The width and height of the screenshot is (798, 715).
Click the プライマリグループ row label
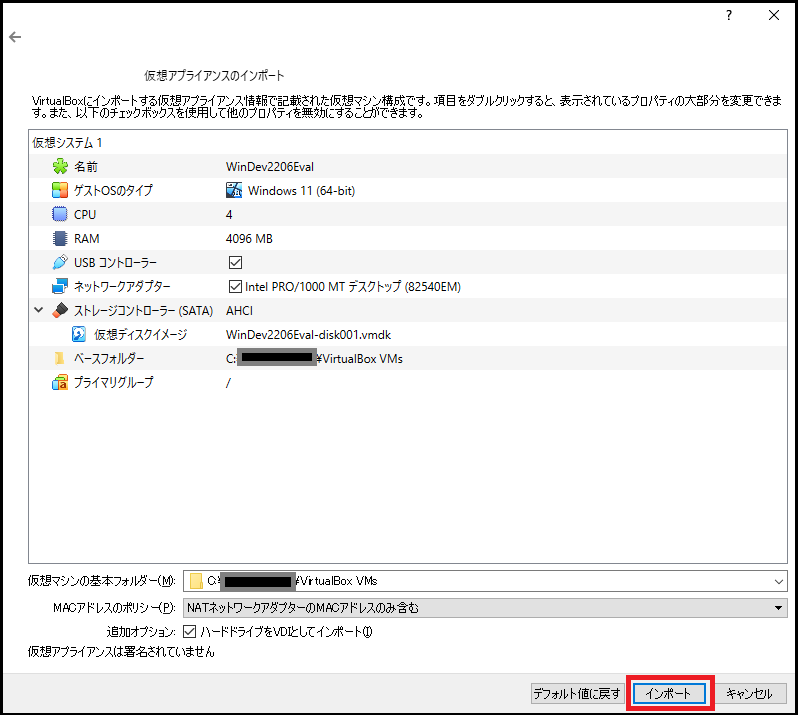click(x=113, y=382)
